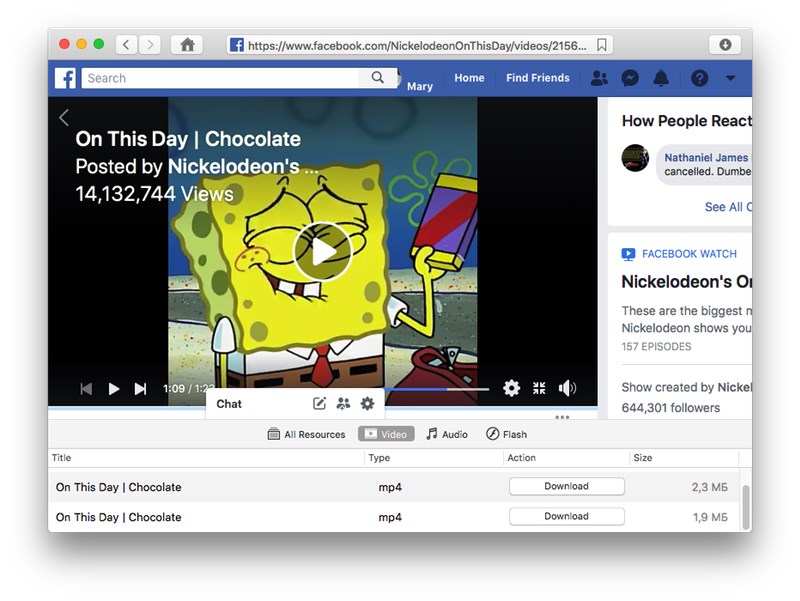Image resolution: width=800 pixels, height=601 pixels.
Task: Switch to the Audio resources filter
Action: coord(447,434)
